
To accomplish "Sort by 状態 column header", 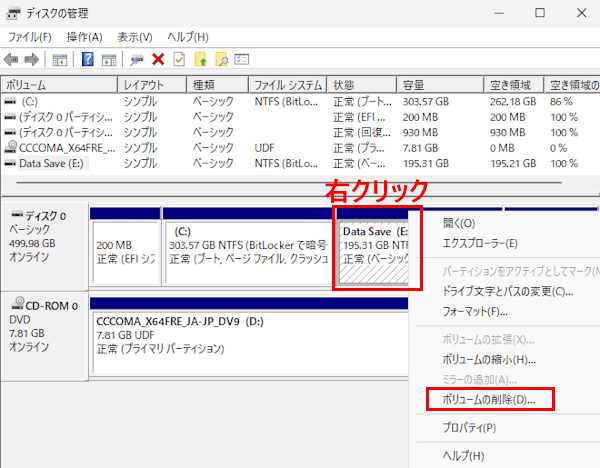I will [x=362, y=85].
